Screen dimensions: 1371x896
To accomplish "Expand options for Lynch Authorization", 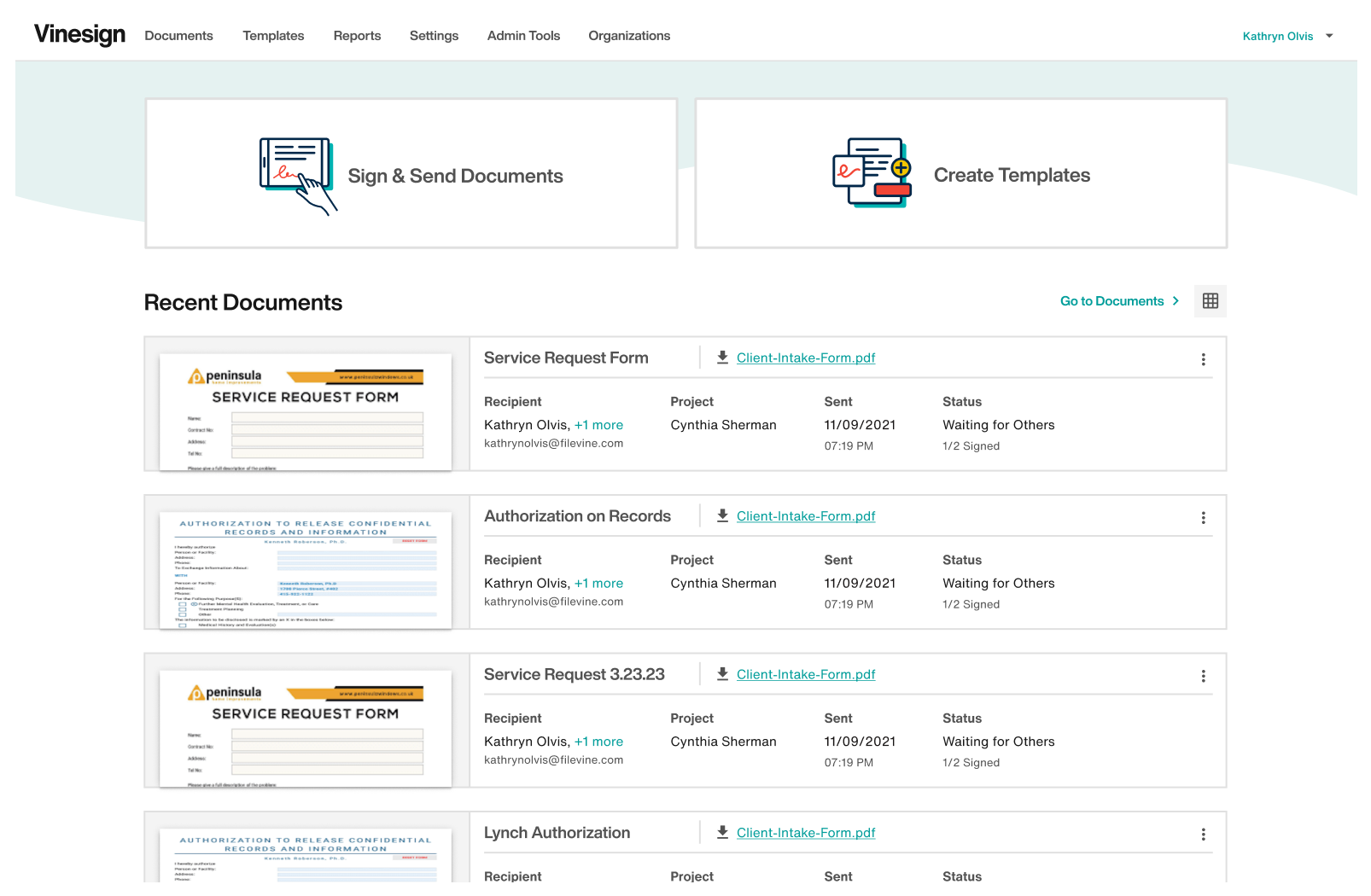I will [x=1203, y=834].
